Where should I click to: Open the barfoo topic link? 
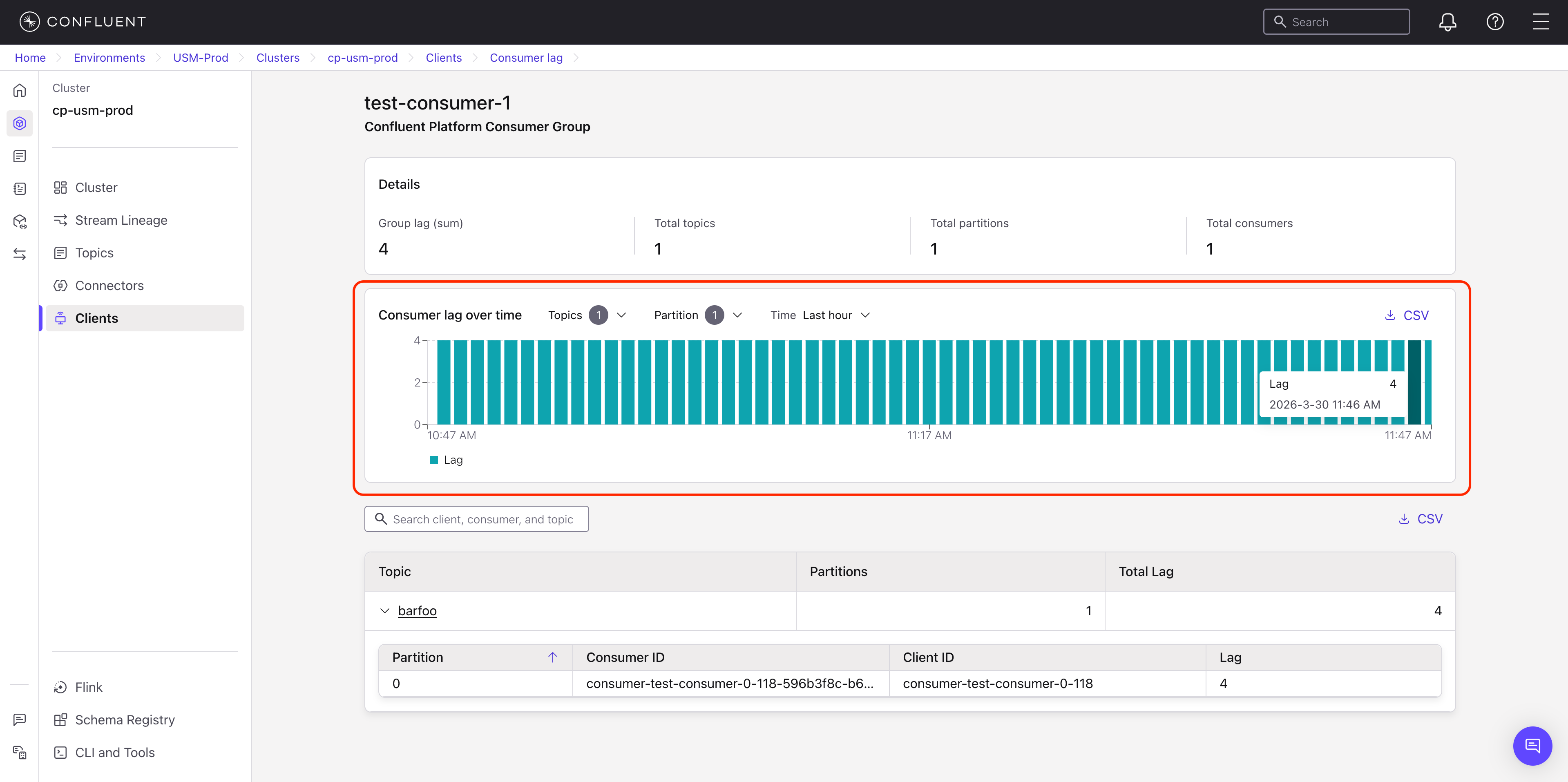[x=418, y=610]
